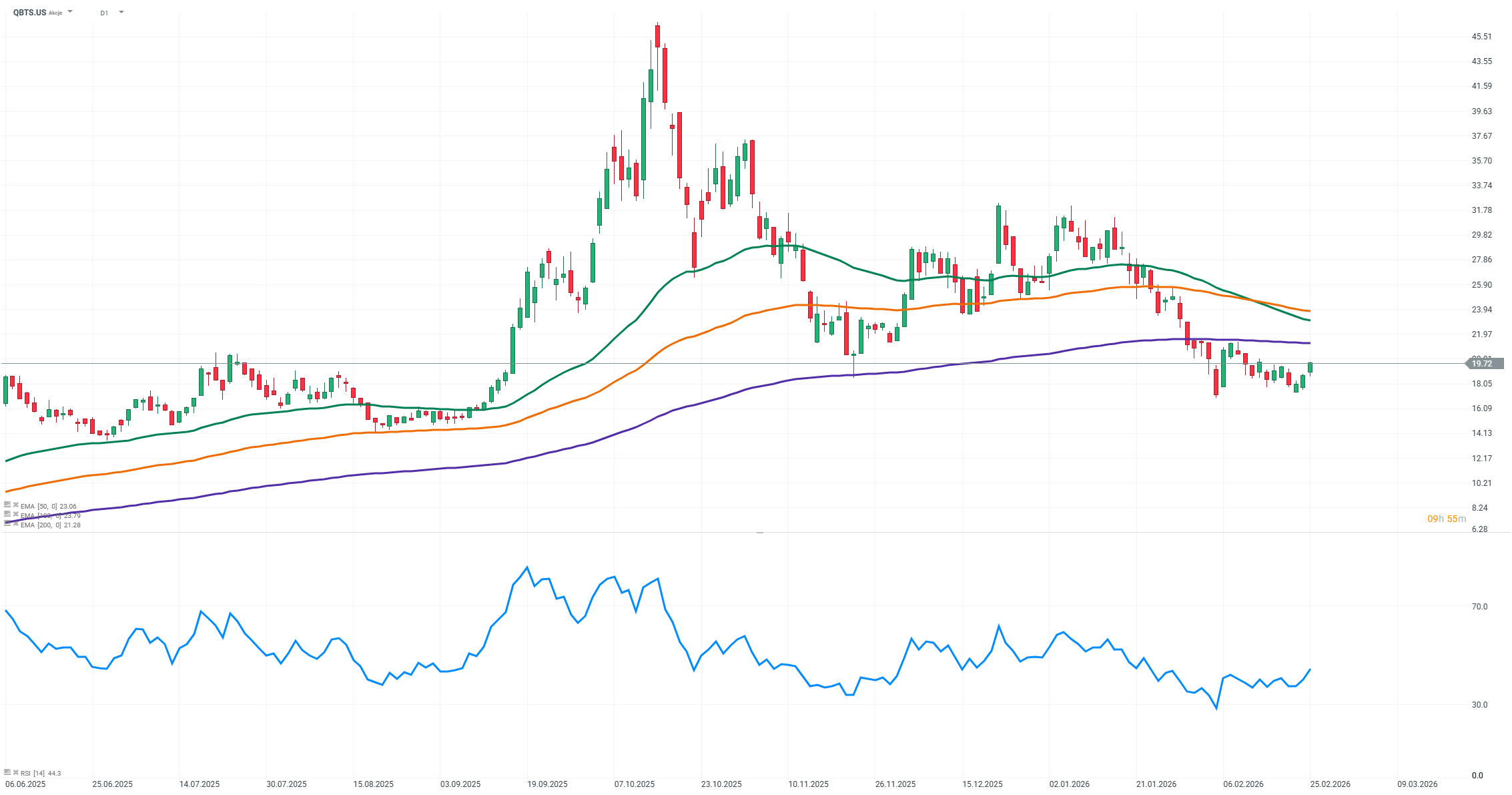
Task: Remove the EMA 200 indicator with X
Action: click(16, 524)
